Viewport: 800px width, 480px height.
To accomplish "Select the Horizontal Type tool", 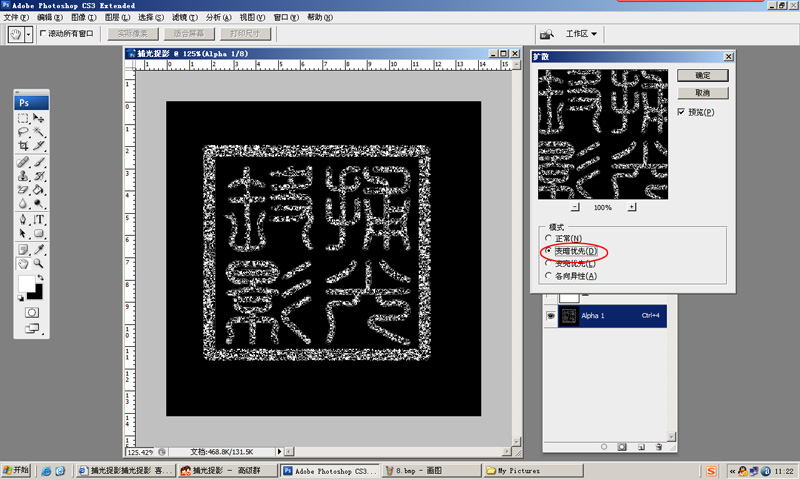I will [x=40, y=218].
